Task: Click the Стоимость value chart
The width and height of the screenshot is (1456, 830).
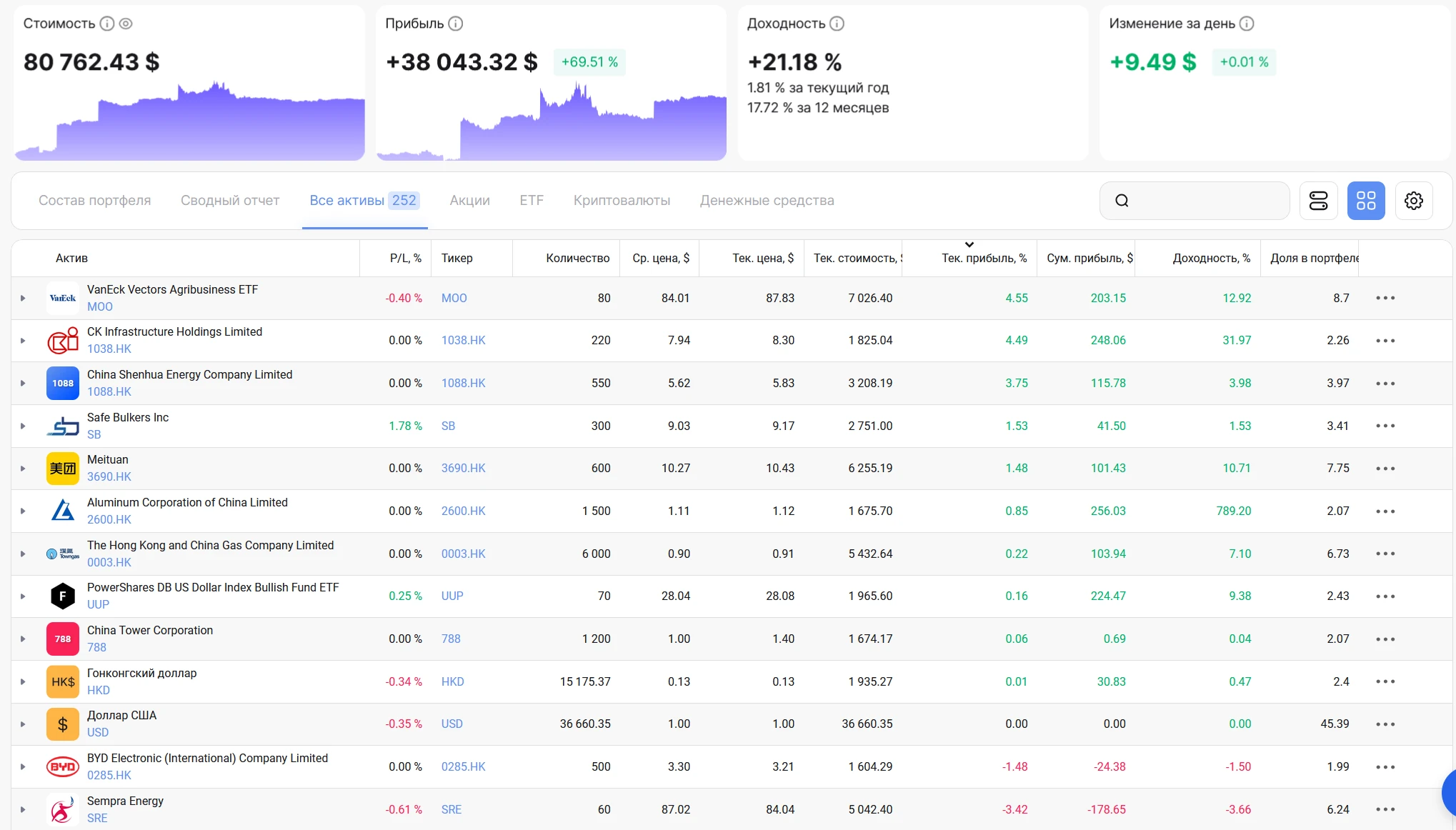Action: [190, 120]
